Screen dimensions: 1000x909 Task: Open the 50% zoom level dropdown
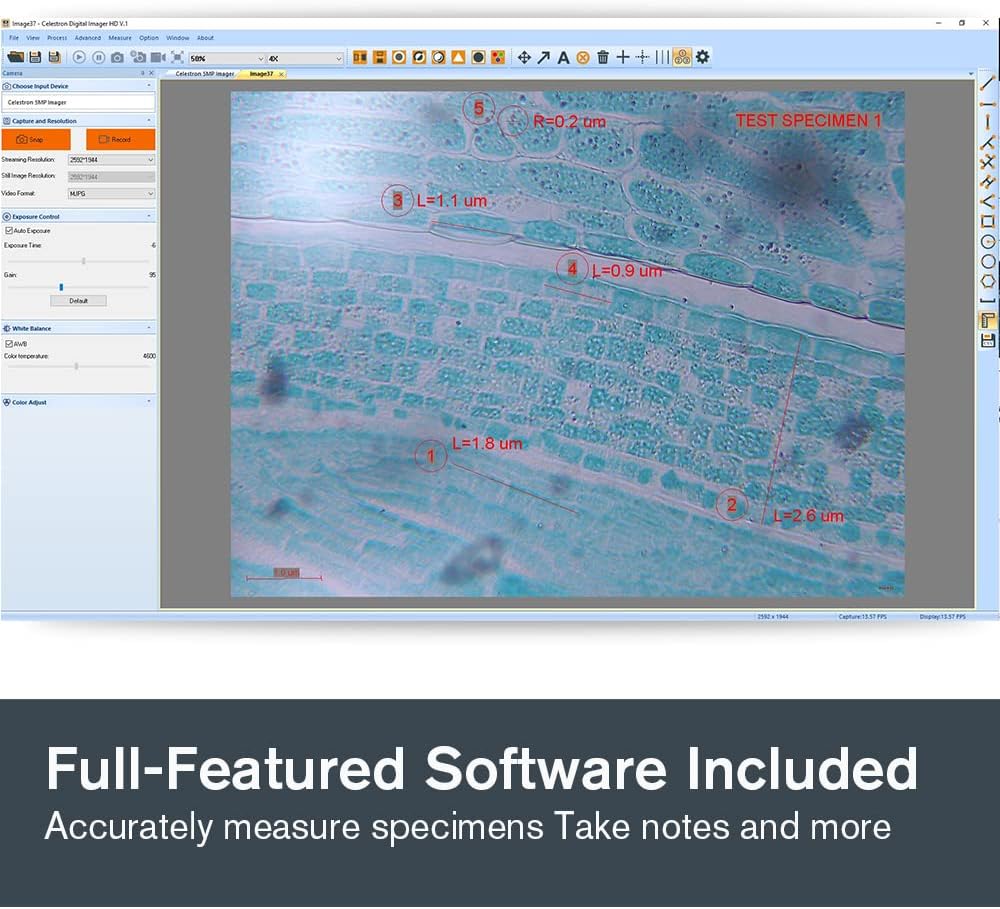pos(226,58)
